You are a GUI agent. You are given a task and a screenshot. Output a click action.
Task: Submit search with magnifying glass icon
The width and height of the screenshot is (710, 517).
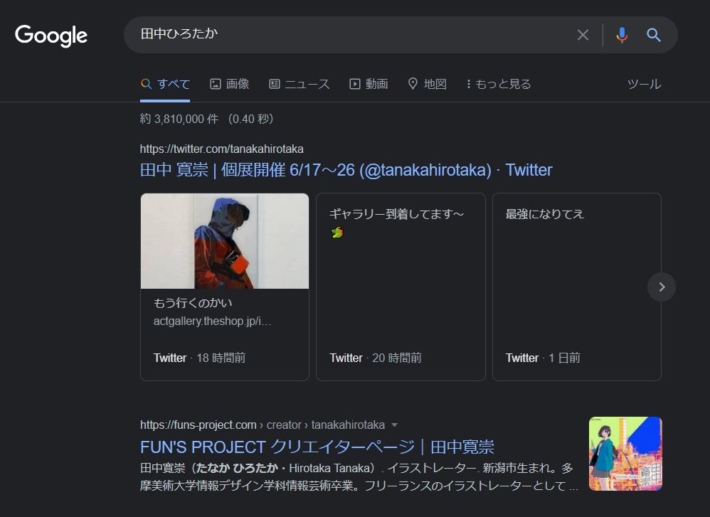click(653, 35)
